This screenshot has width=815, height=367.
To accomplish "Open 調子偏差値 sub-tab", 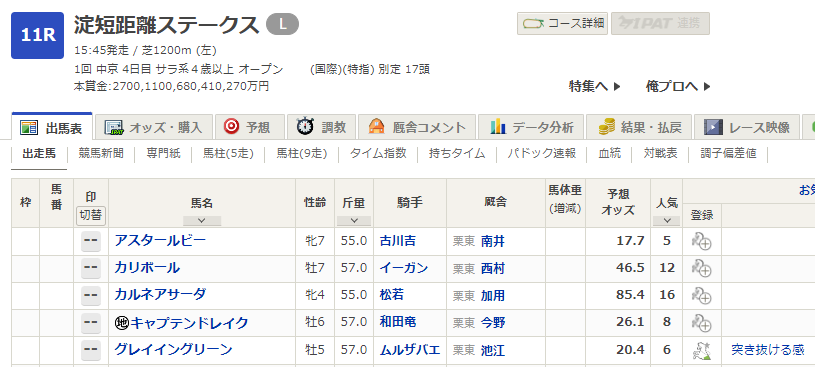I will [x=728, y=153].
